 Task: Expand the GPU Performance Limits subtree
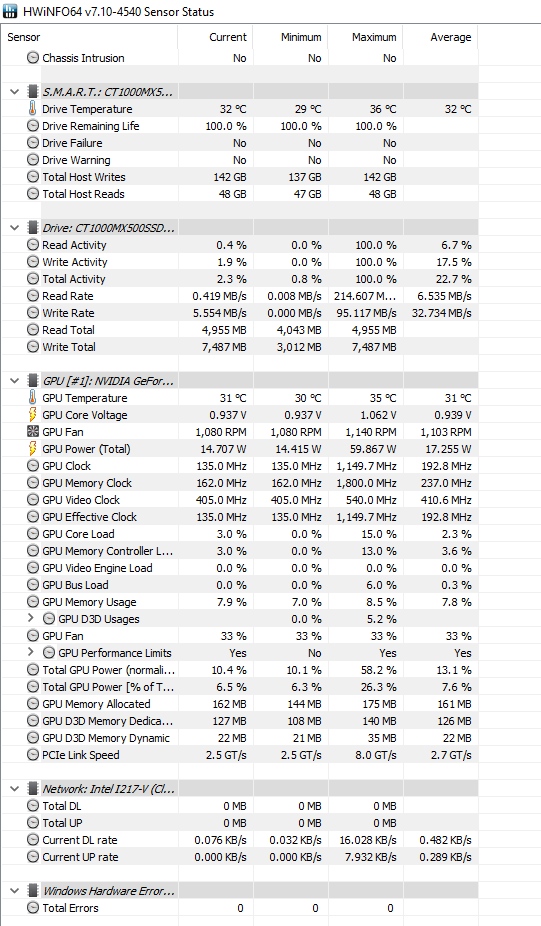coord(31,653)
